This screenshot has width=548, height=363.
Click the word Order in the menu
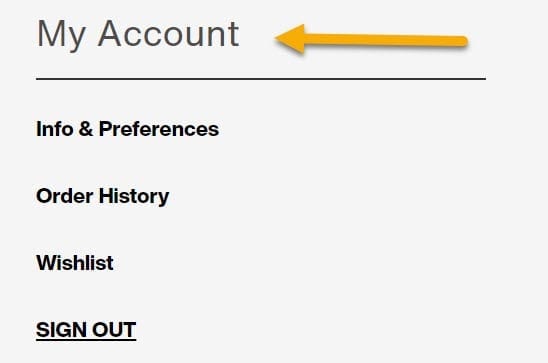[65, 196]
